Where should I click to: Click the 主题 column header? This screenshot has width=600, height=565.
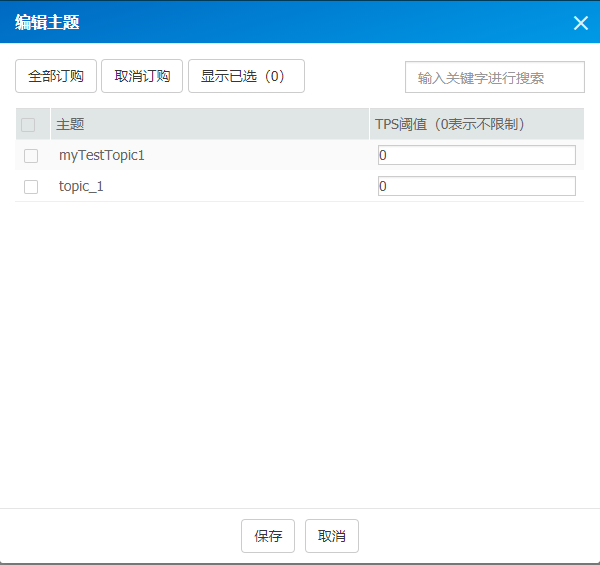coord(70,125)
